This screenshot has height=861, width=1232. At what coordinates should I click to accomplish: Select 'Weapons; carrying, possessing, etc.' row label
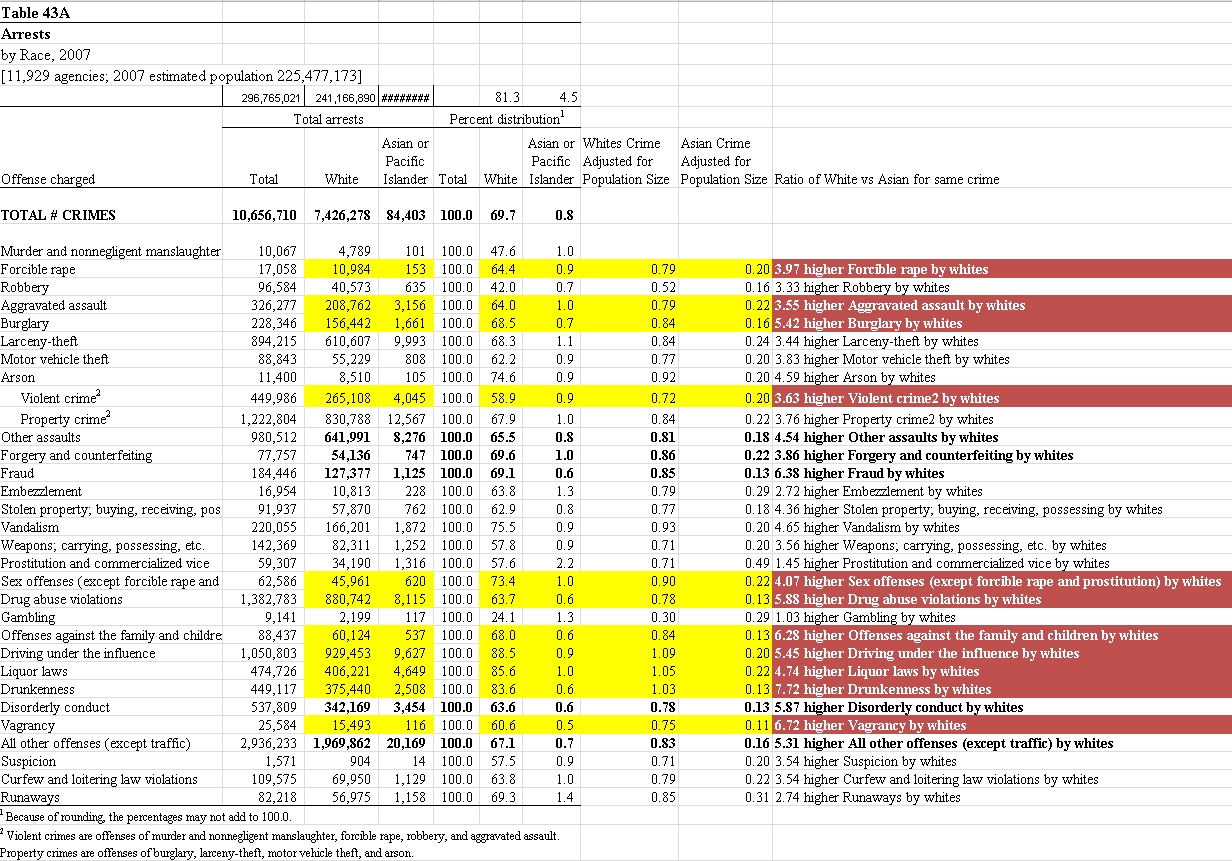103,545
